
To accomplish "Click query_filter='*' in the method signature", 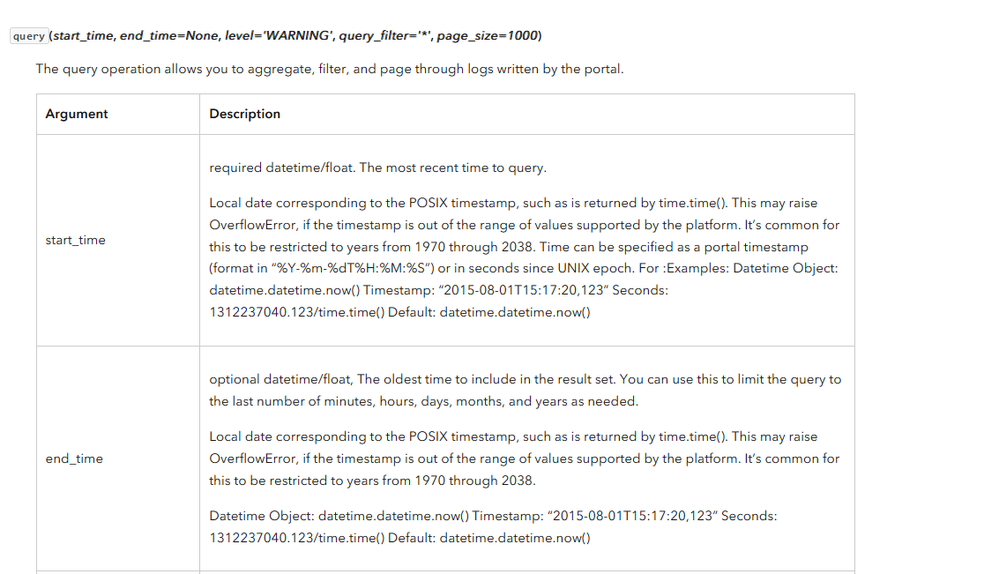I will pyautogui.click(x=381, y=36).
